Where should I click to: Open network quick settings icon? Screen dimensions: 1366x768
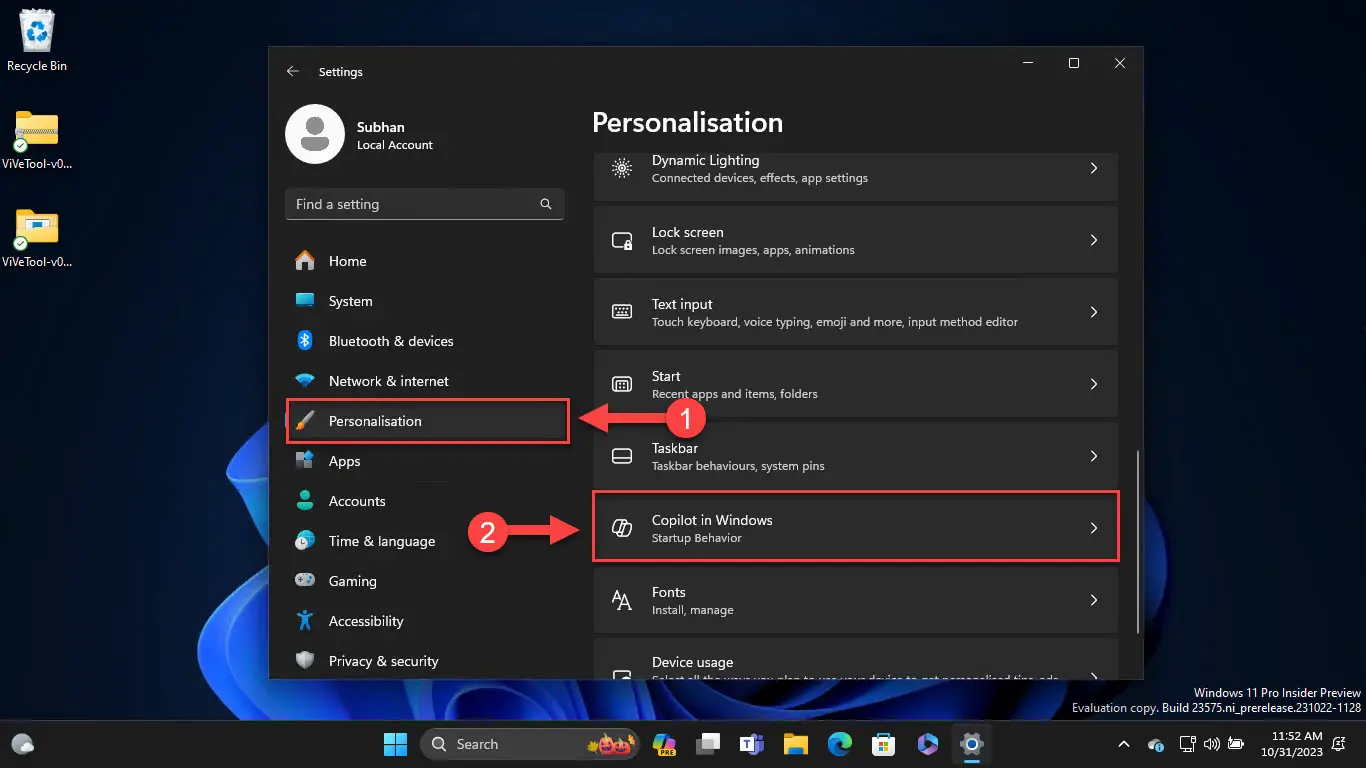pos(1188,744)
